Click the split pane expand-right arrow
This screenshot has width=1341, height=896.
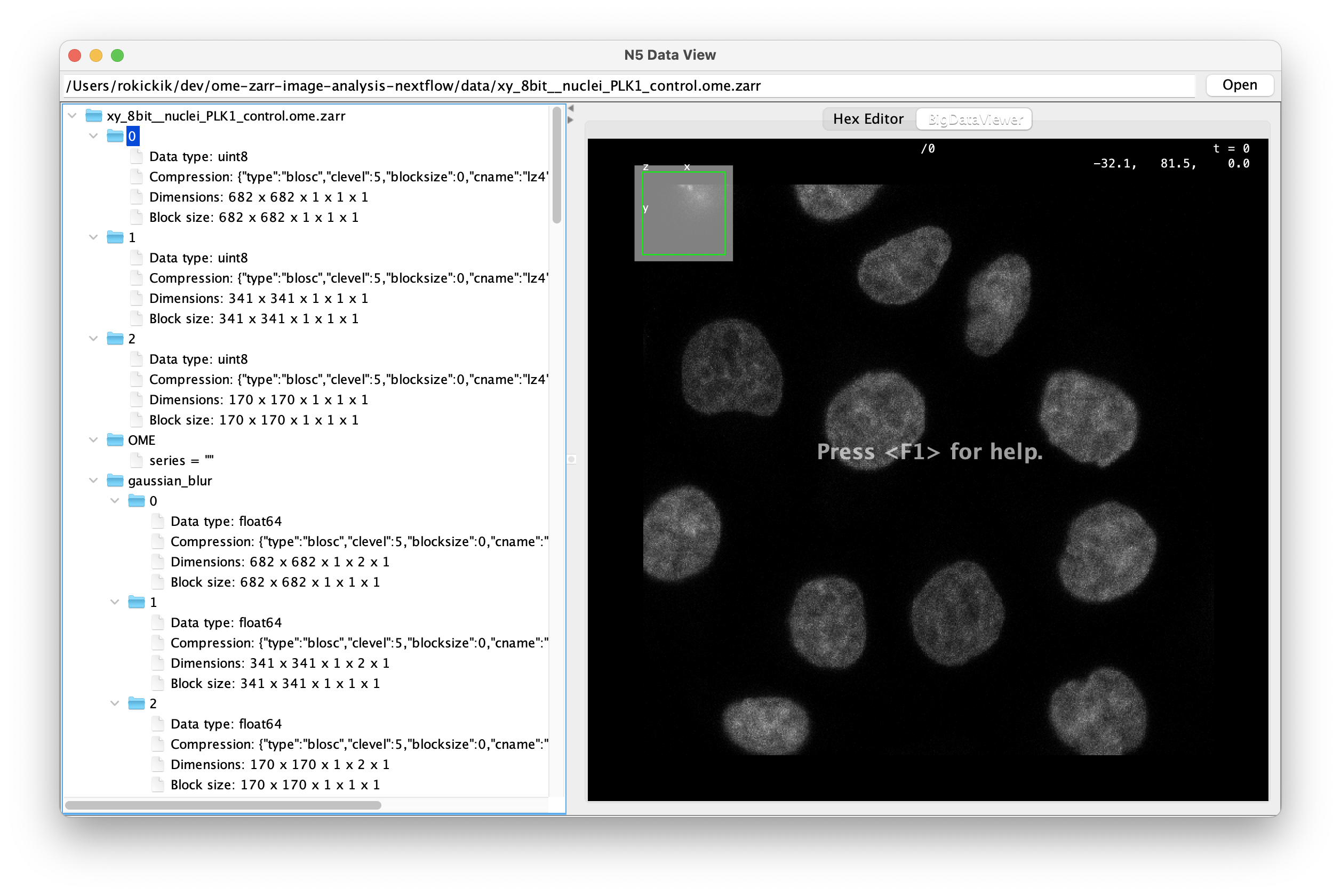tap(570, 120)
